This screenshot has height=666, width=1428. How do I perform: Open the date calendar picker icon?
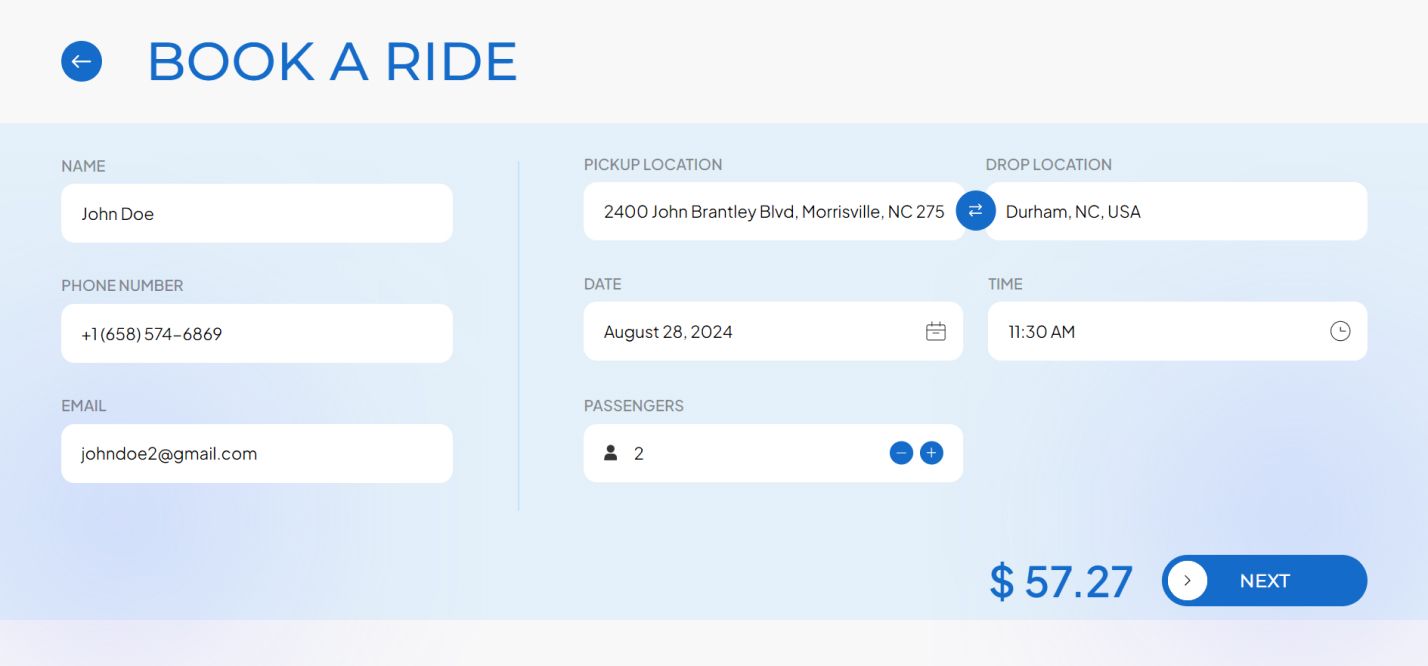(935, 332)
